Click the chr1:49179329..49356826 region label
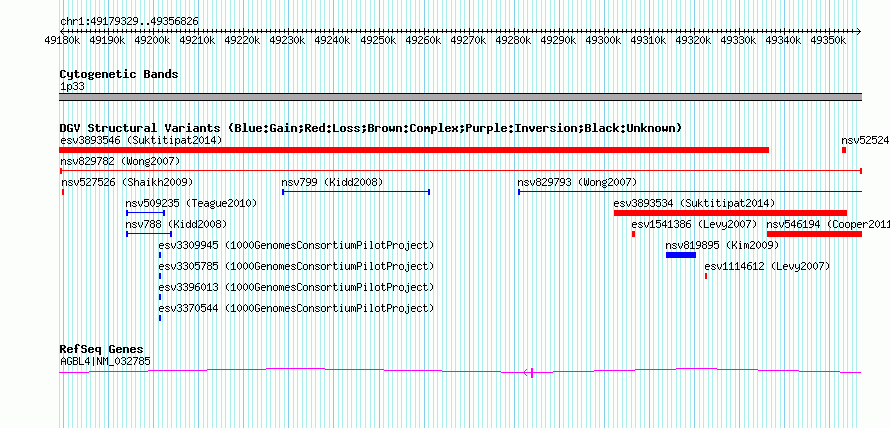Viewport: 890px width, 428px height. [x=129, y=22]
